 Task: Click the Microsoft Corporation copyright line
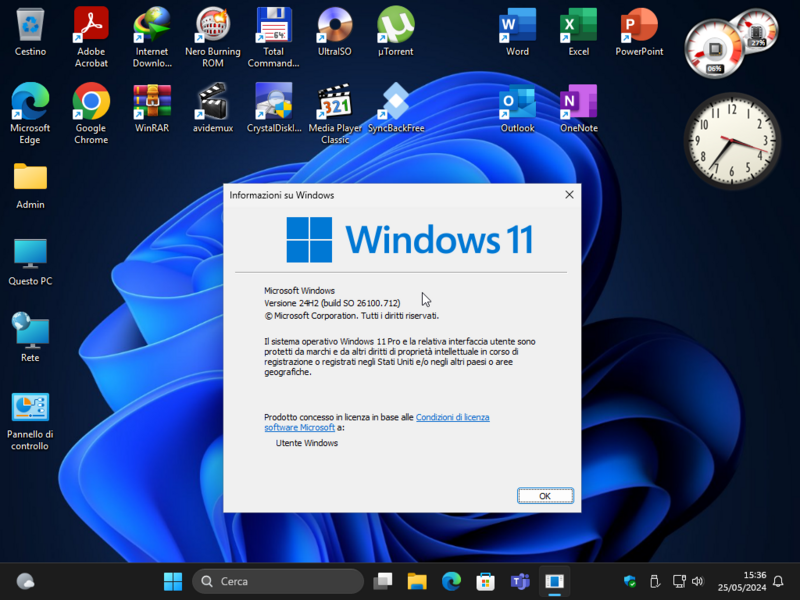352,316
